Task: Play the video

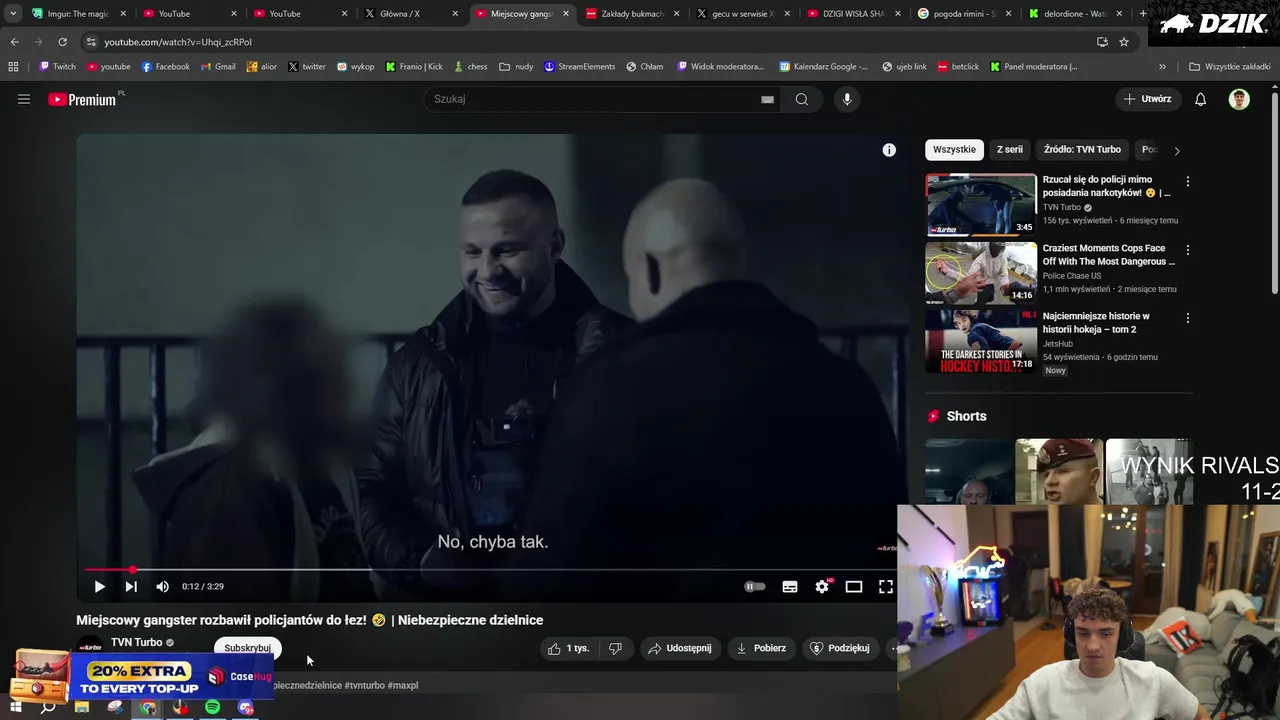Action: pos(99,587)
